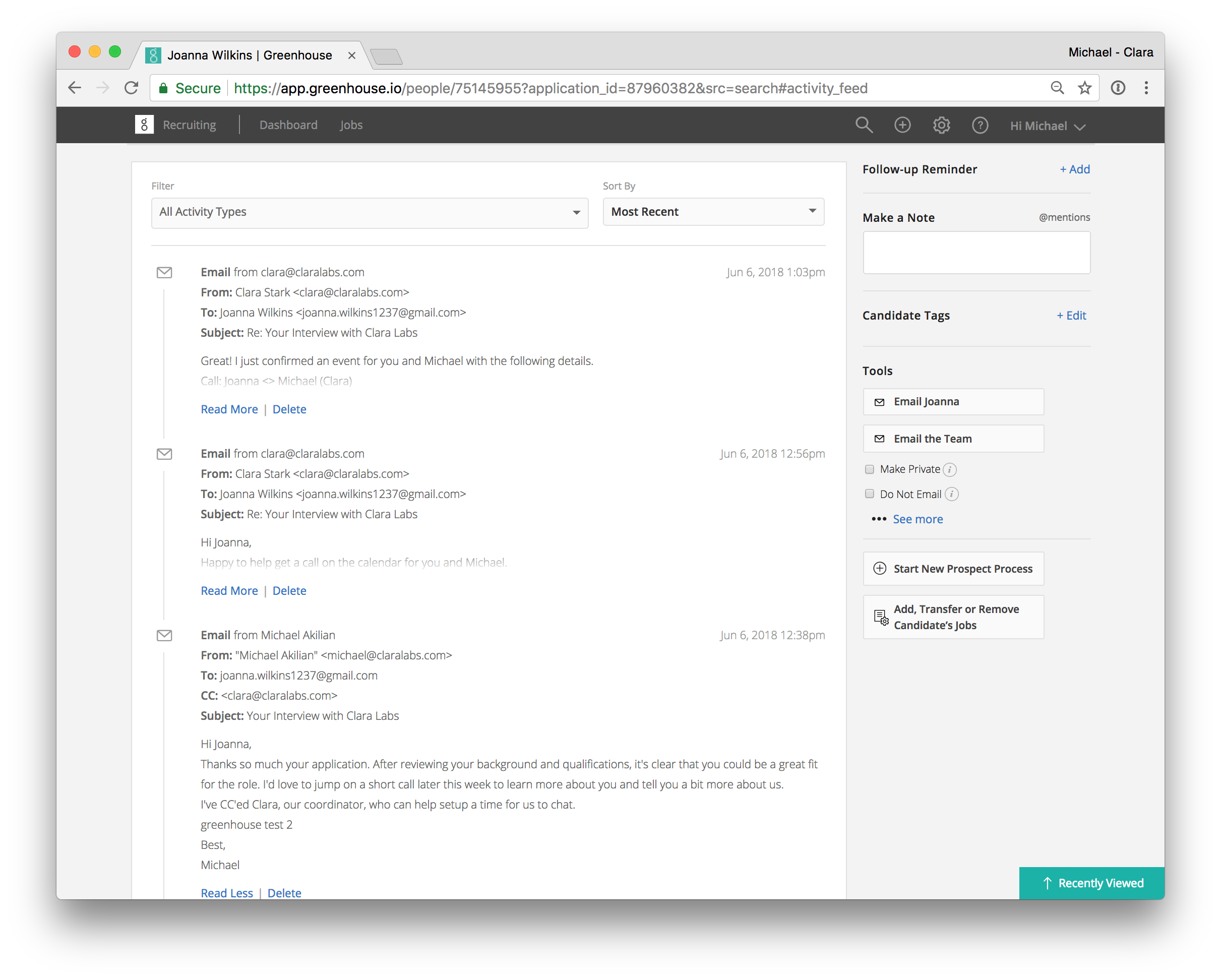Image resolution: width=1221 pixels, height=980 pixels.
Task: Click Make Private info icon
Action: pyautogui.click(x=950, y=470)
